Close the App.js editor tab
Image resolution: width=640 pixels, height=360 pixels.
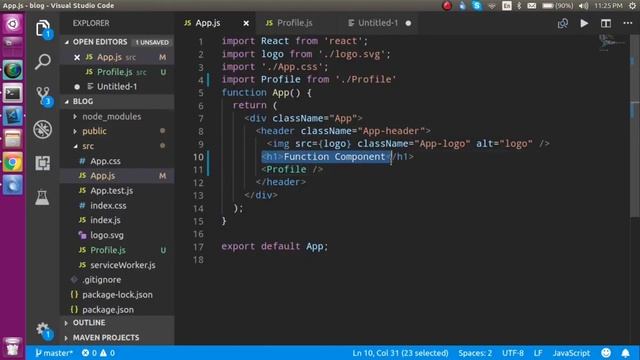click(246, 23)
